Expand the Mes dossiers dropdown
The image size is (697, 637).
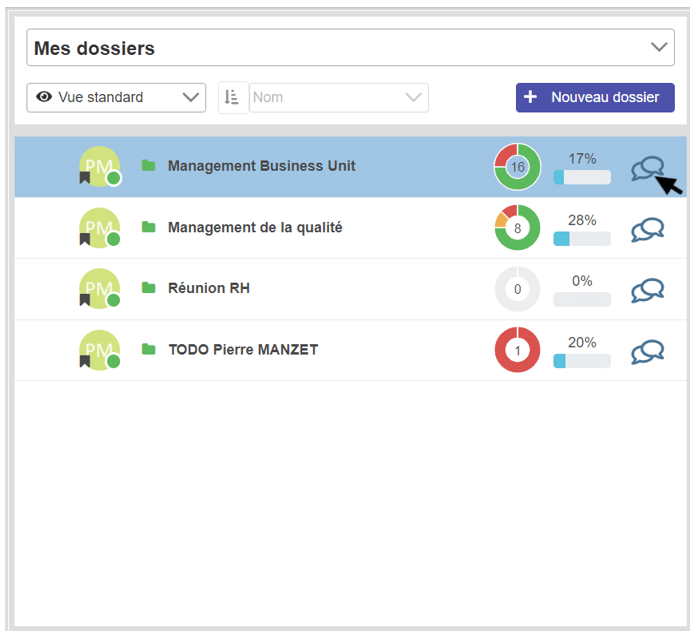(658, 47)
